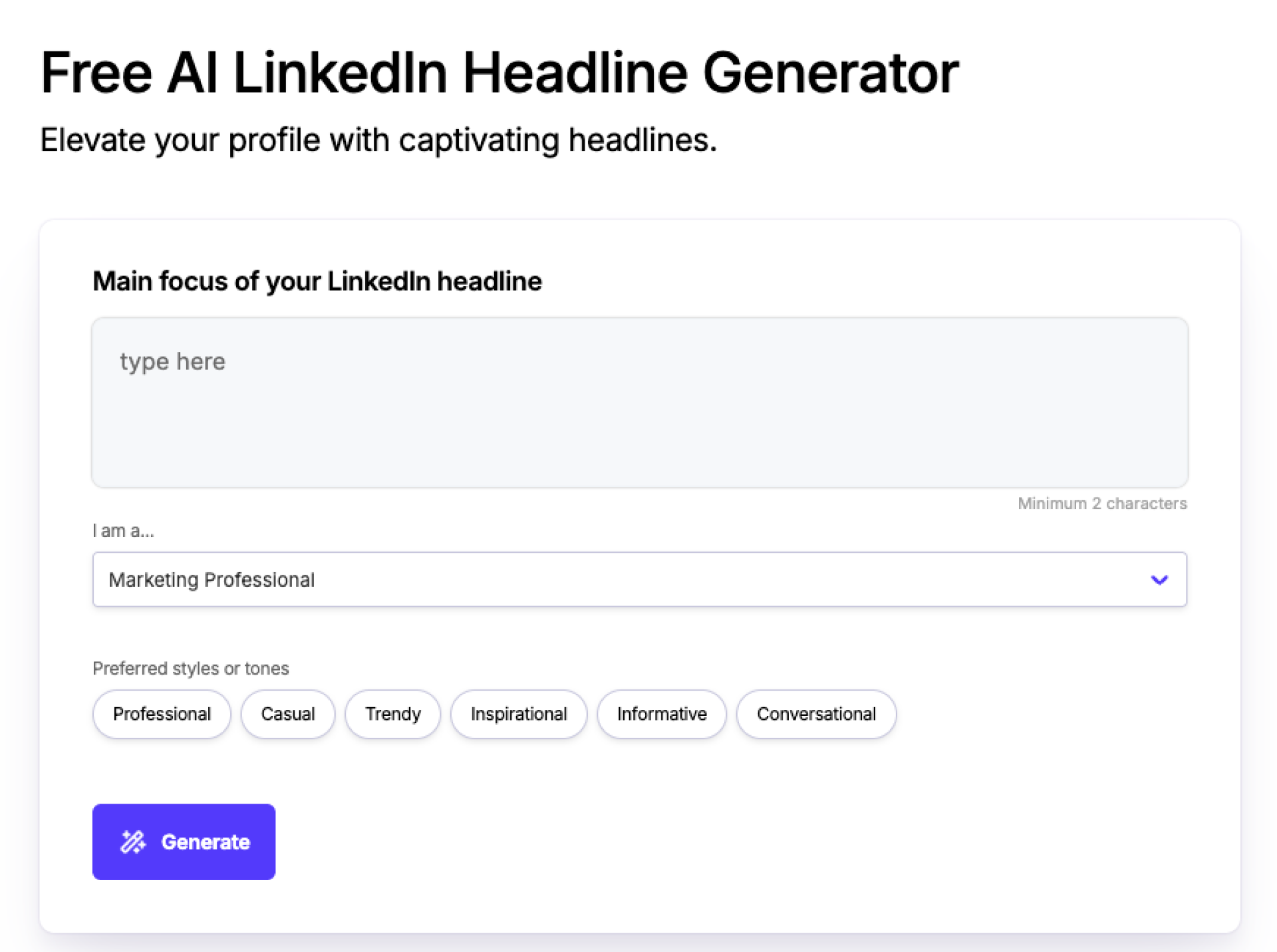Click the 'type here' placeholder text
Screen dimensions: 1277x952
pos(173,361)
